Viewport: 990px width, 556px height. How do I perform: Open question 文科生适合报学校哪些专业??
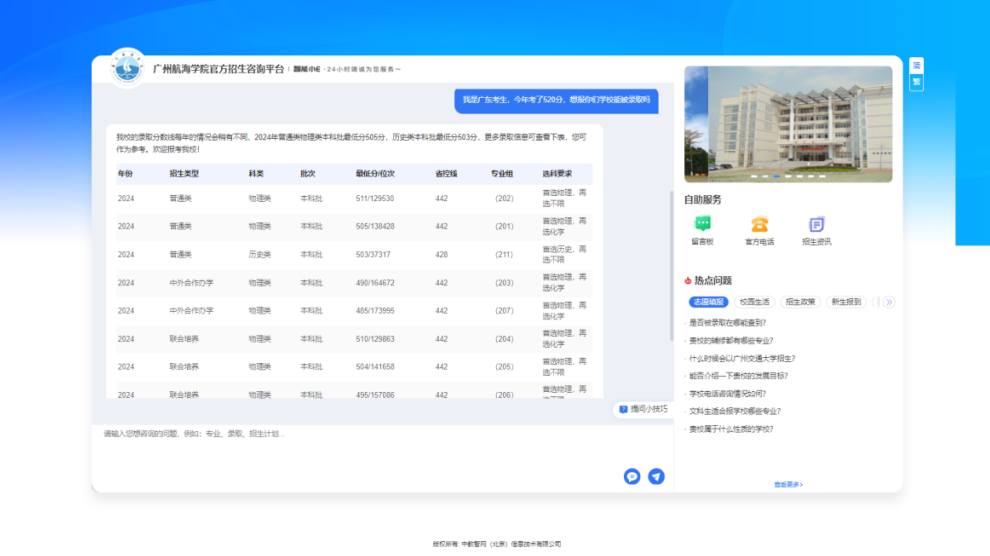[x=734, y=411]
